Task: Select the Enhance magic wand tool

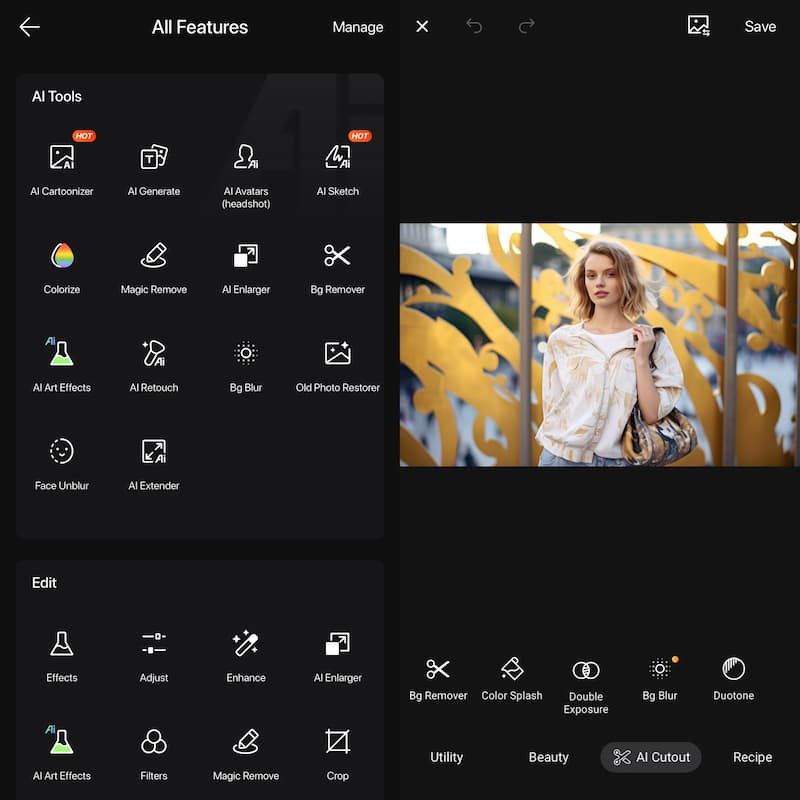Action: click(x=246, y=657)
